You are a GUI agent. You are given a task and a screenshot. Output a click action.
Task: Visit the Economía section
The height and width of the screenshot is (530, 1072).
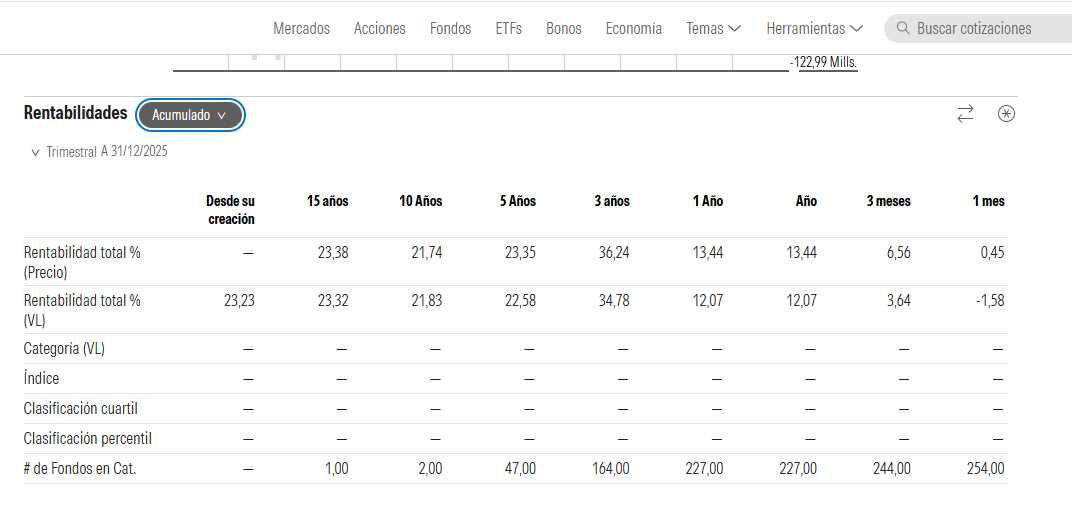(x=634, y=29)
